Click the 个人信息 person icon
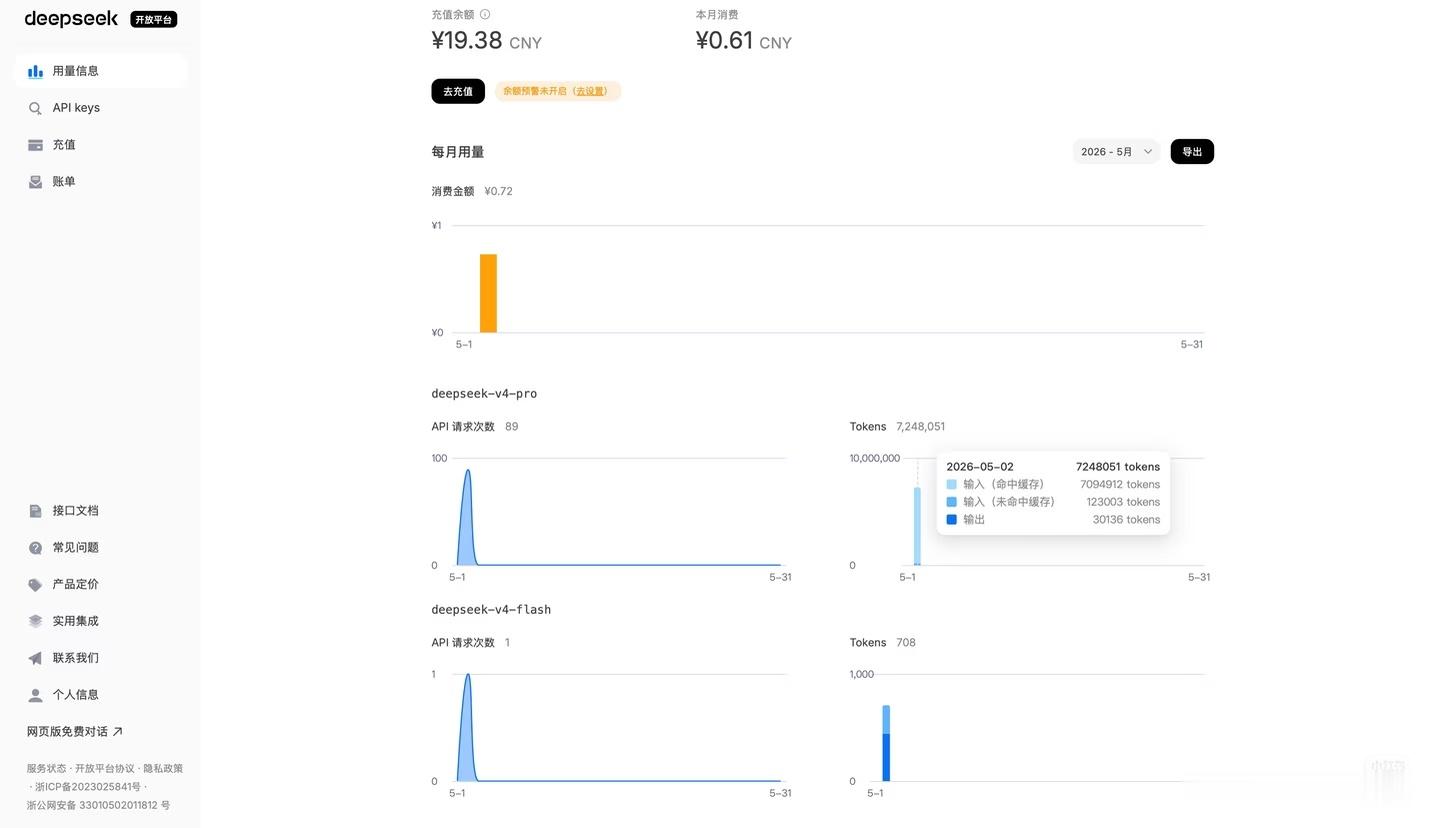The width and height of the screenshot is (1440, 828). [x=35, y=695]
